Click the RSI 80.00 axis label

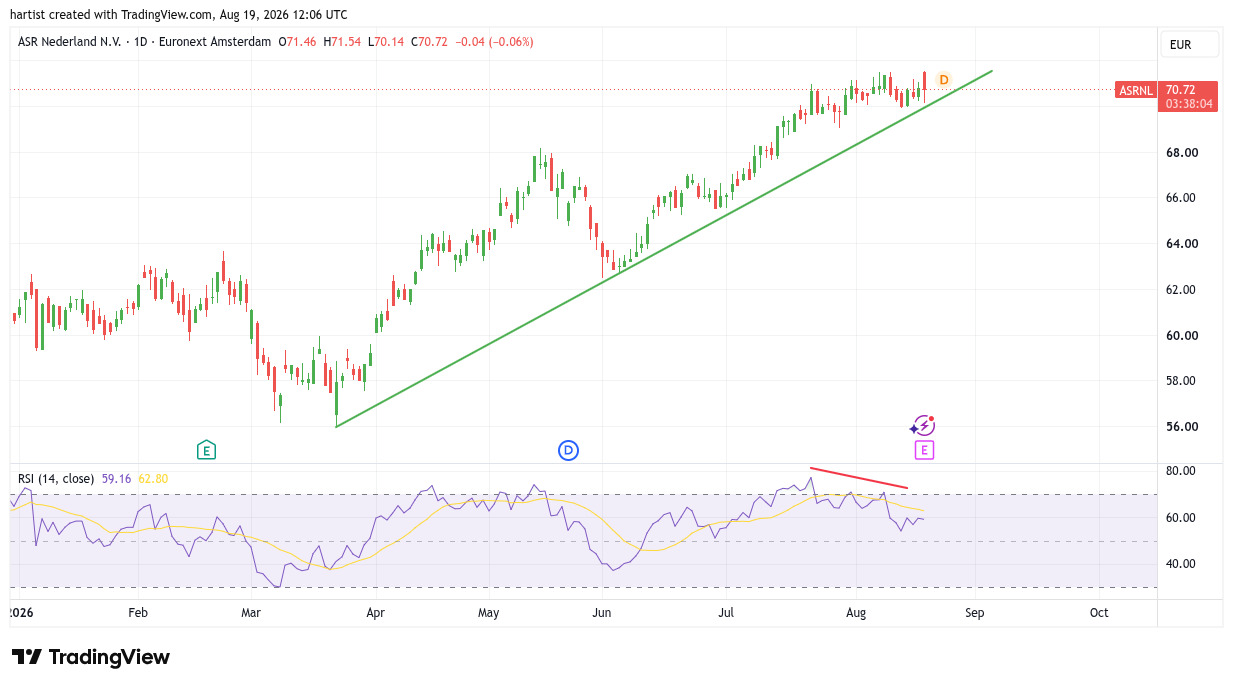pos(1182,471)
